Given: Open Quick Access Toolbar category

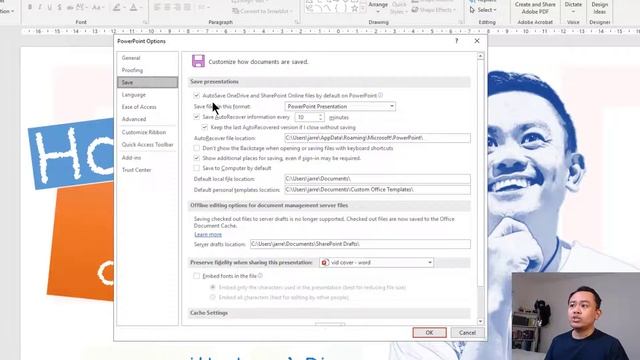Looking at the screenshot, I should [147, 144].
